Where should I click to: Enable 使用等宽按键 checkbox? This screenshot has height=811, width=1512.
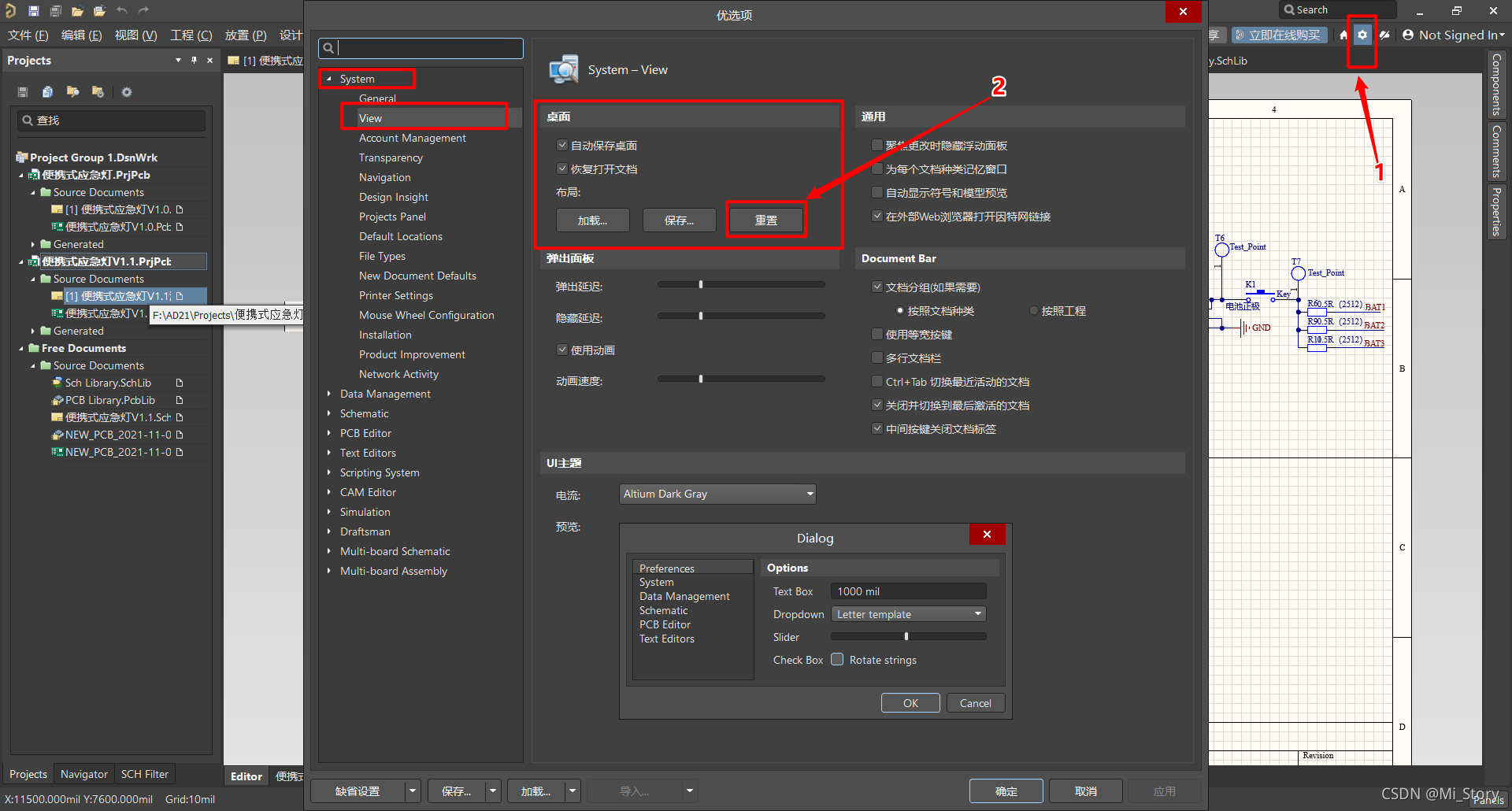[877, 334]
